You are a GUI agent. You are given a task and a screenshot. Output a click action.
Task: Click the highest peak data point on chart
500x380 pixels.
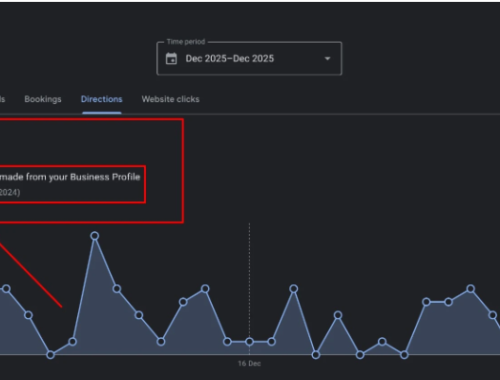95,236
